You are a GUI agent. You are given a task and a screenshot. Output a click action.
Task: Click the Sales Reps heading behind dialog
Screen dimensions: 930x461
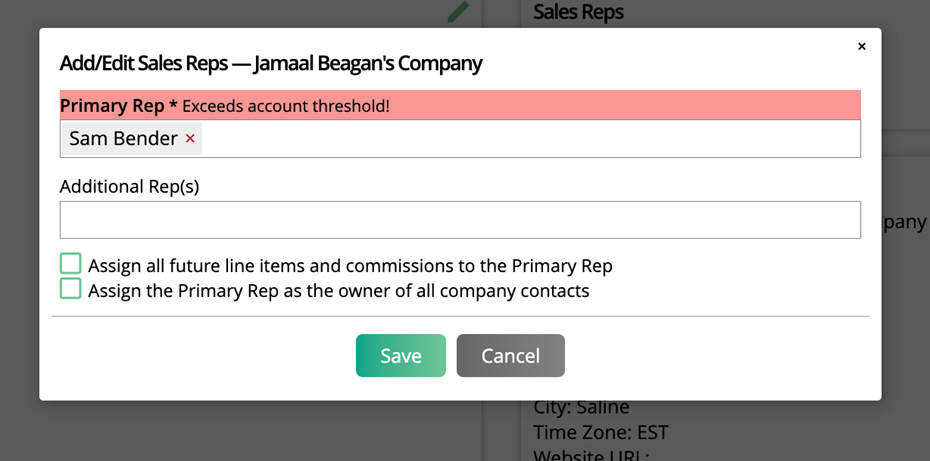tap(578, 12)
